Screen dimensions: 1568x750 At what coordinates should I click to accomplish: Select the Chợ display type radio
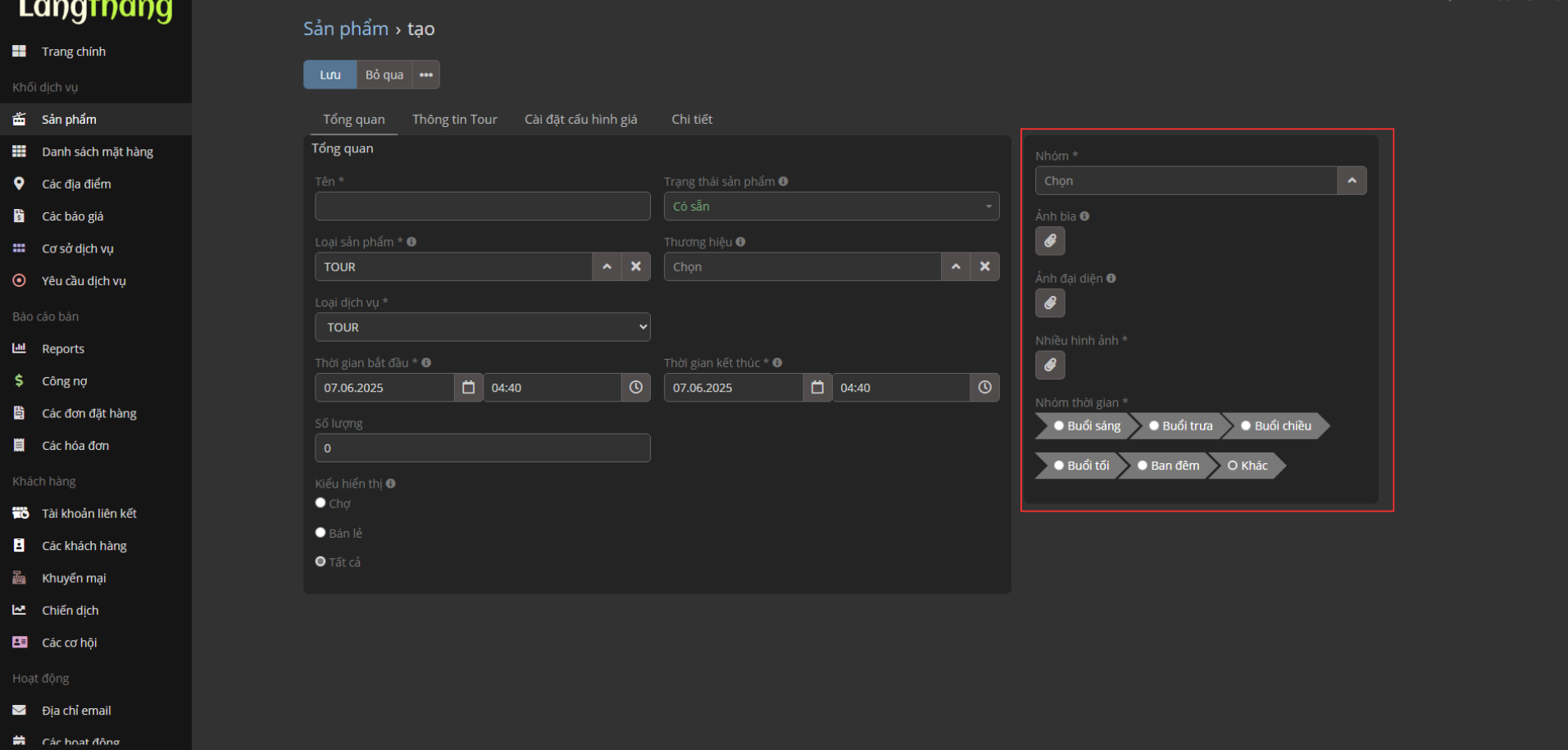point(320,503)
